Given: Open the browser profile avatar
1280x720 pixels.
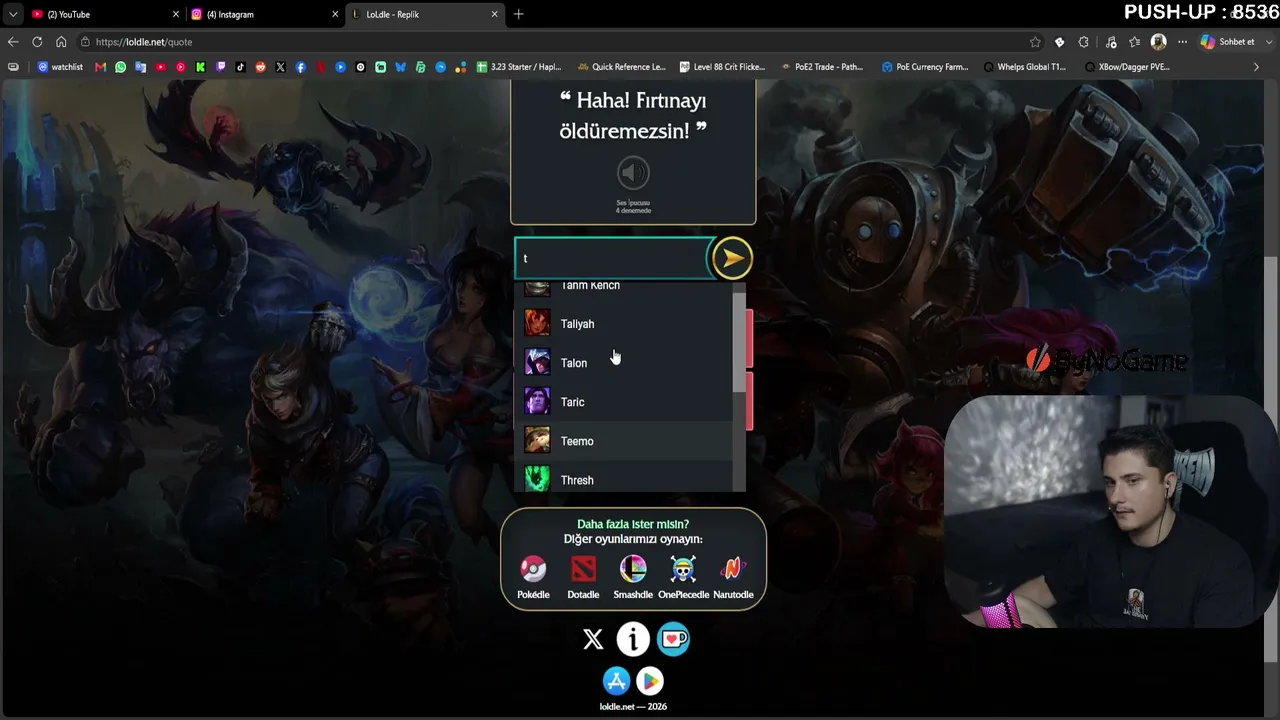Looking at the screenshot, I should point(1159,42).
